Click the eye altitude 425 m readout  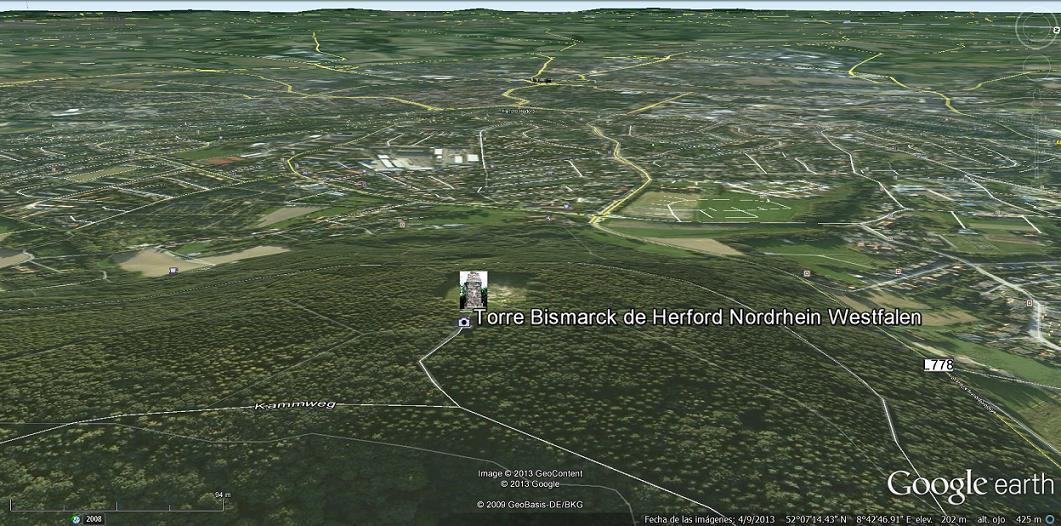point(1015,519)
